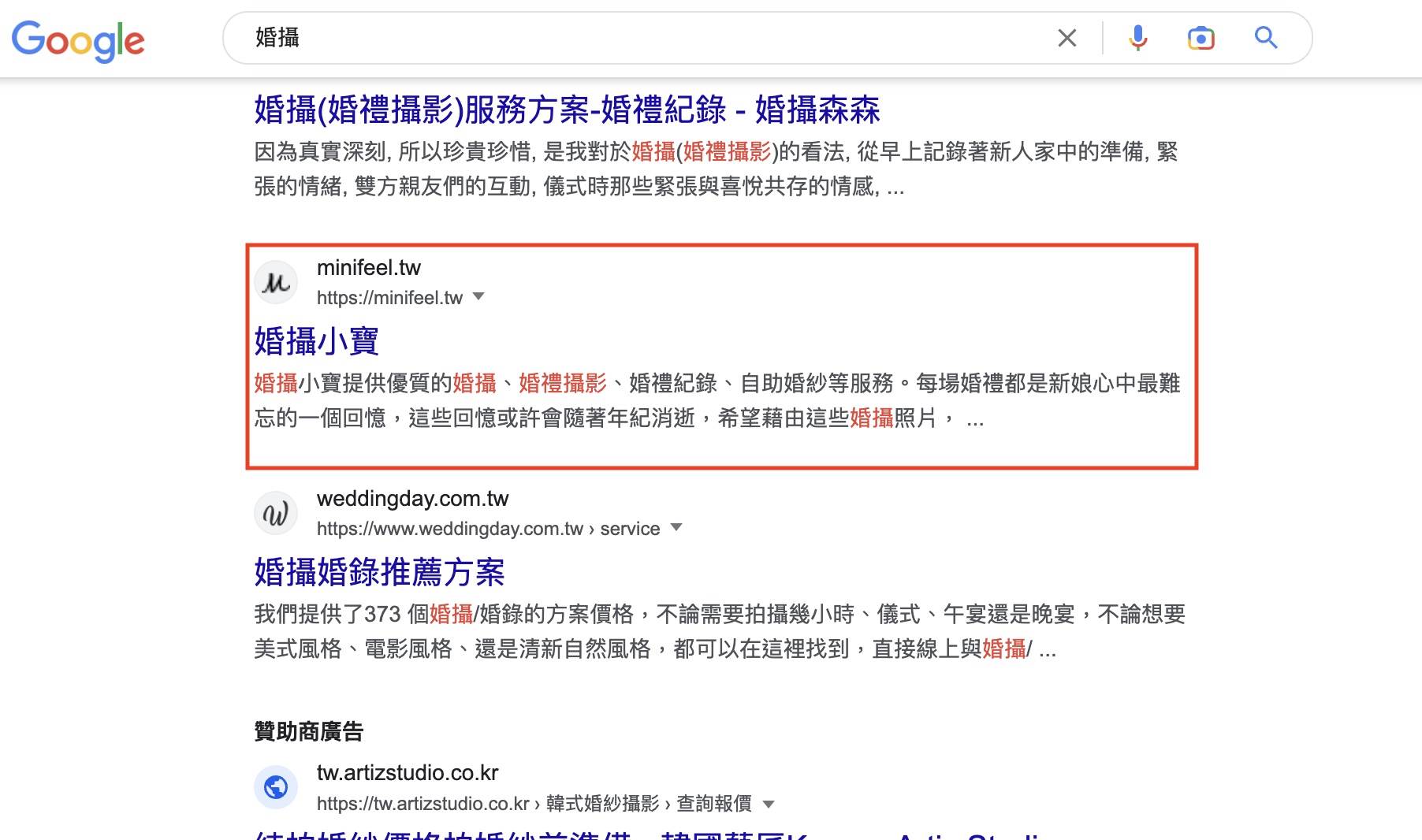
Task: Click the 婚攝小寶 result description snippet
Action: tap(717, 401)
